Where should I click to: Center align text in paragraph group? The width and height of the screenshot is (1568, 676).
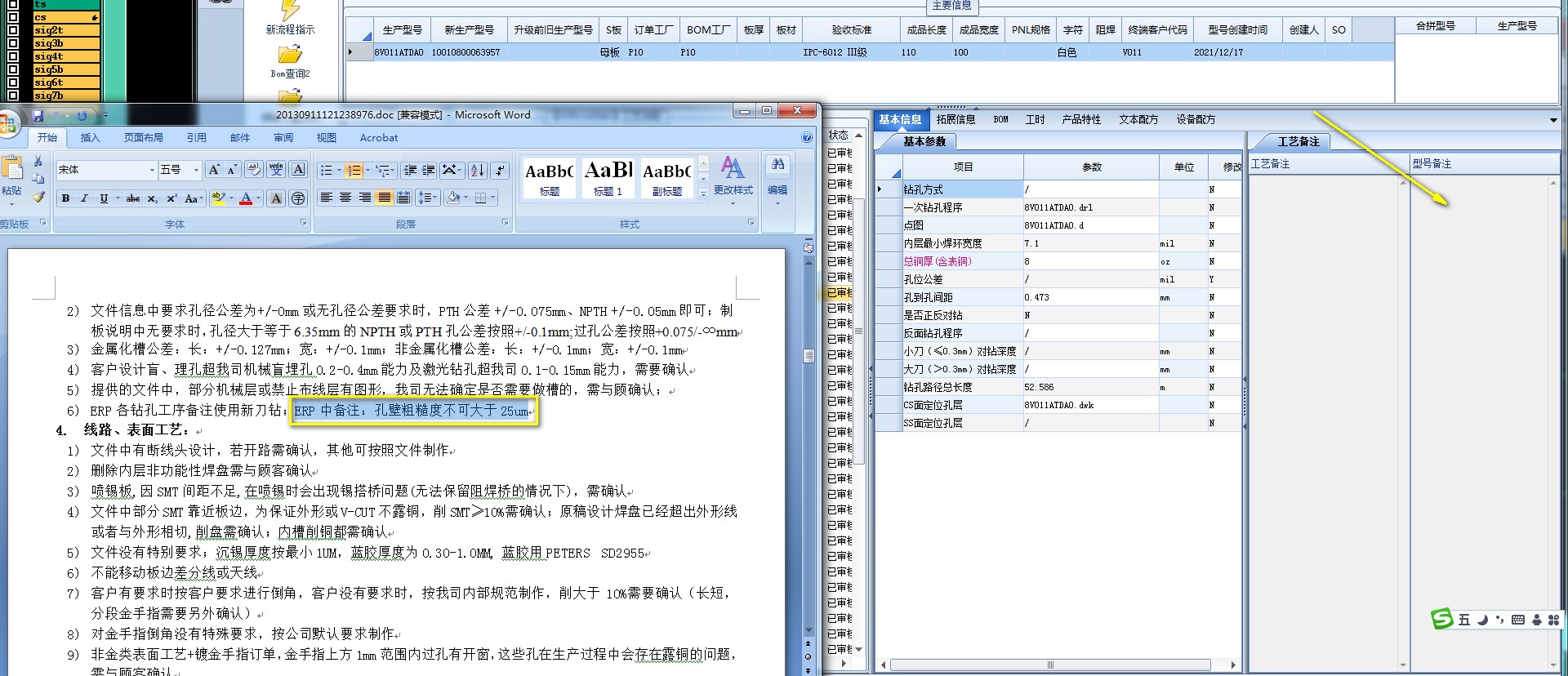(x=345, y=198)
